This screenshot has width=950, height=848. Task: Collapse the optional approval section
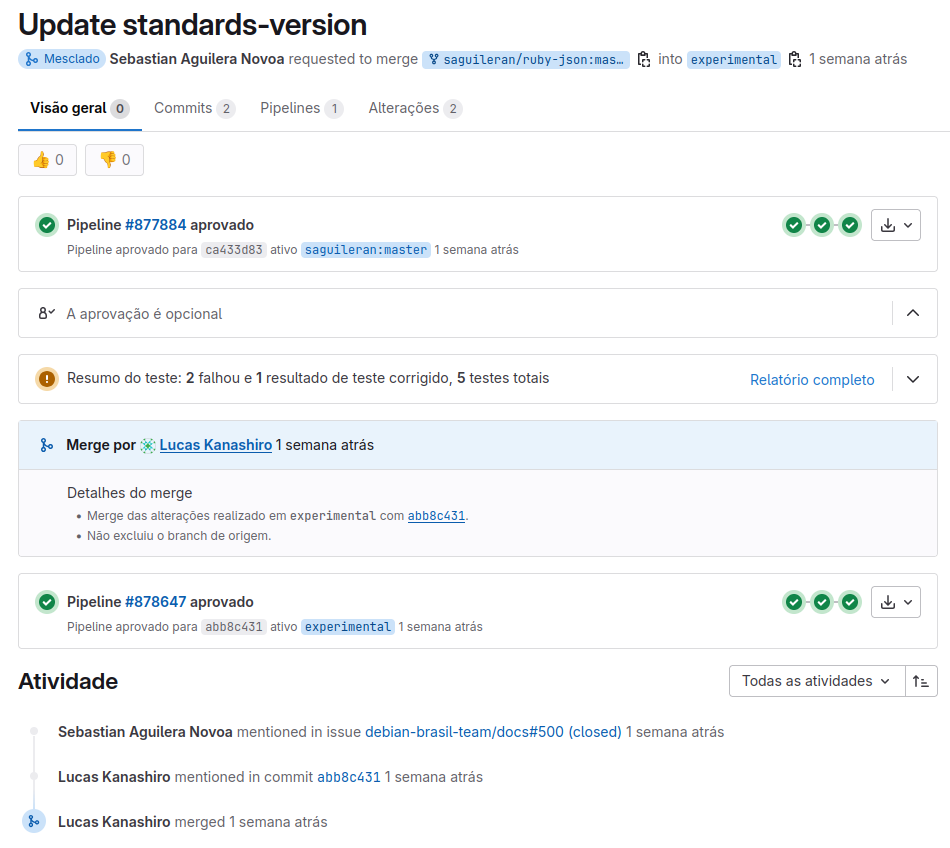(912, 313)
